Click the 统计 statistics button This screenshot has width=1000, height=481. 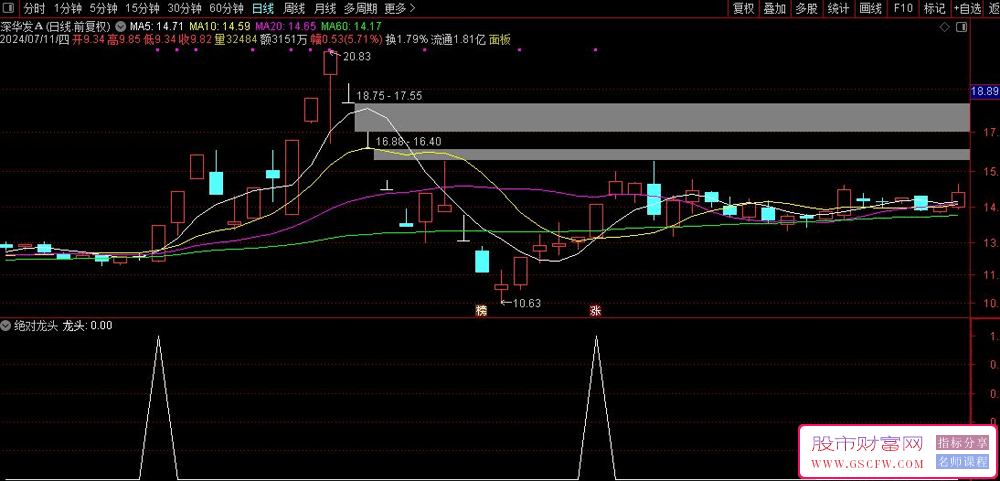(838, 8)
